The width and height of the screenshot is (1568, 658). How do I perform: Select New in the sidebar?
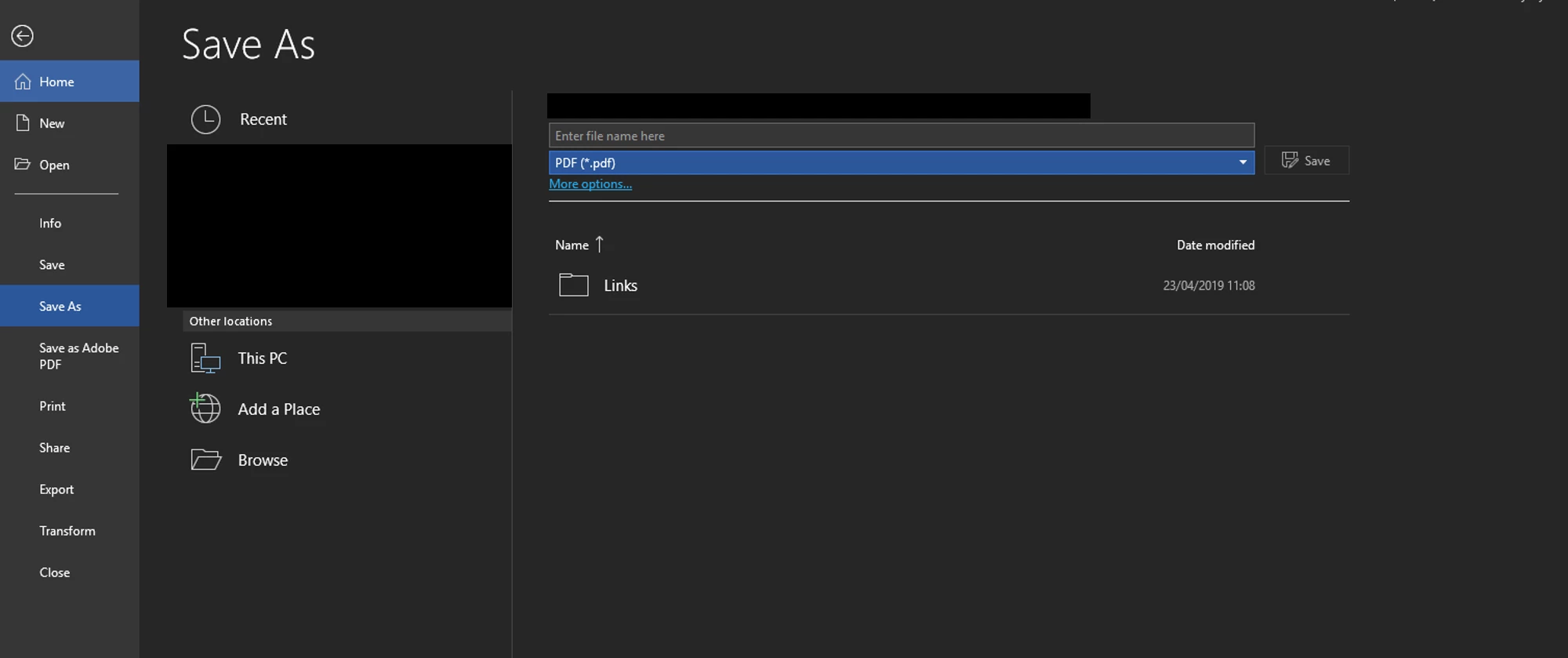[70, 123]
